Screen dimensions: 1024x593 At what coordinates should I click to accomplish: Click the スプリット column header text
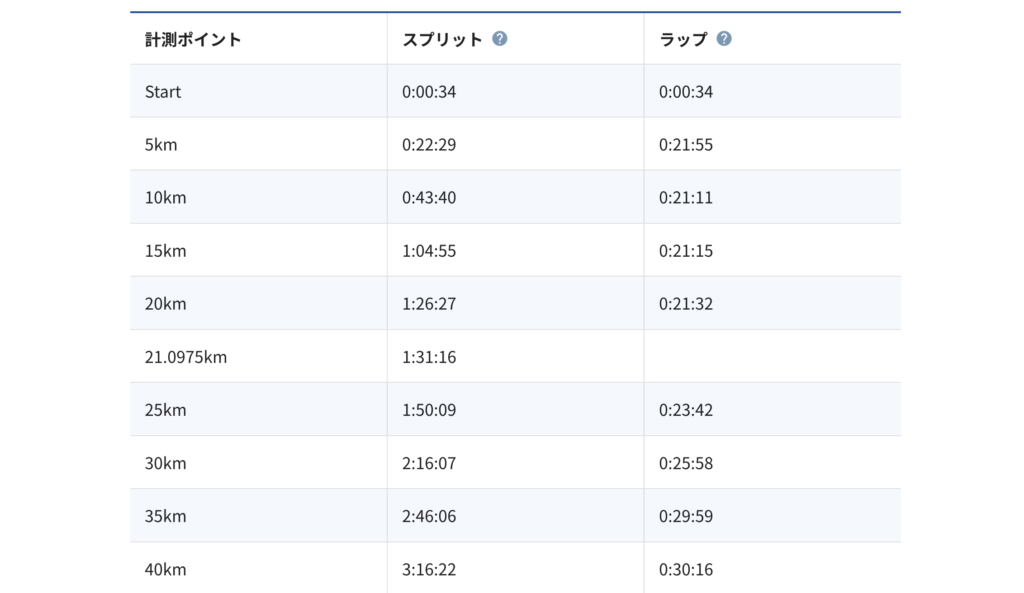tap(442, 40)
